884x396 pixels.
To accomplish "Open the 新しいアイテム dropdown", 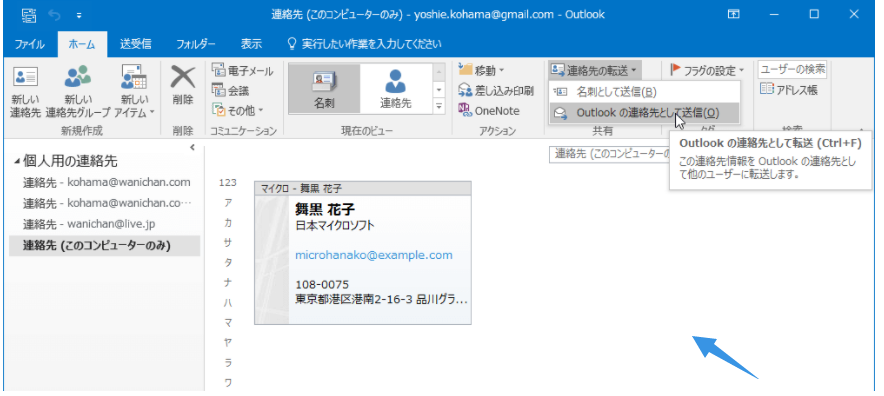I will point(134,90).
